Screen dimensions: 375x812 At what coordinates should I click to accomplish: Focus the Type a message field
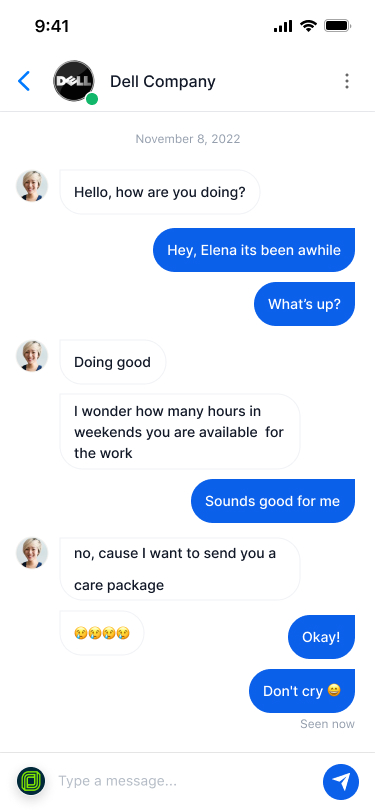[x=186, y=781]
